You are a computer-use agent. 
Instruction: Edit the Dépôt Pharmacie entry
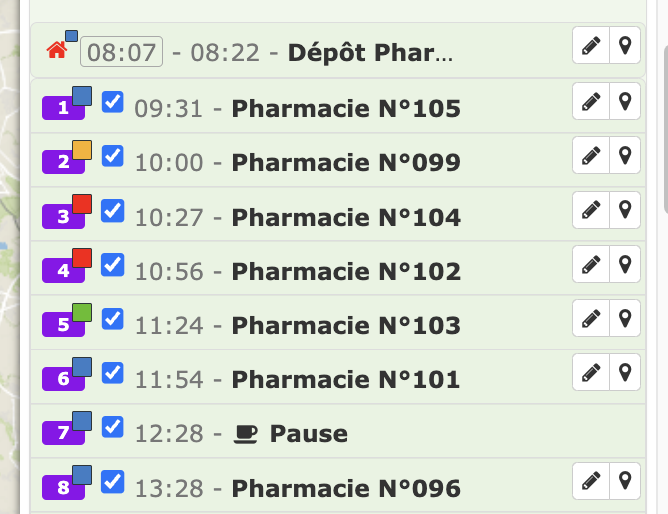tap(591, 46)
